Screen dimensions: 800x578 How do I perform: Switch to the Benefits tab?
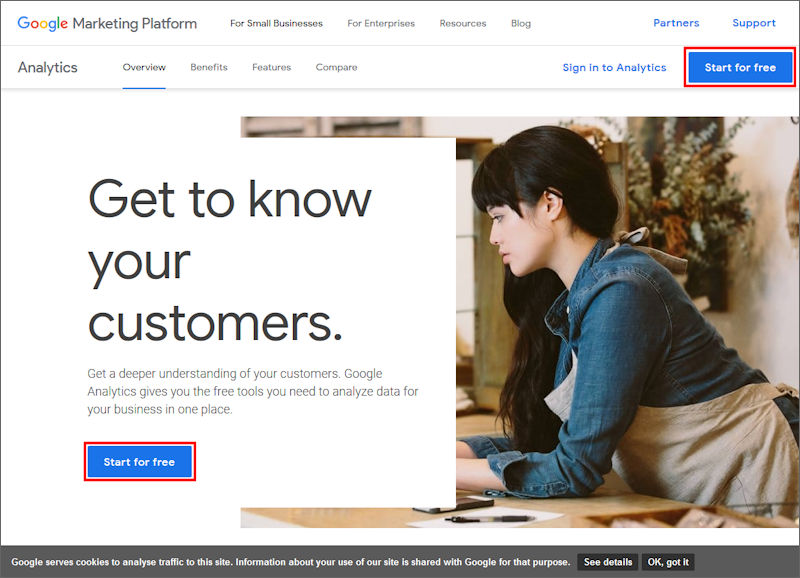pos(209,67)
